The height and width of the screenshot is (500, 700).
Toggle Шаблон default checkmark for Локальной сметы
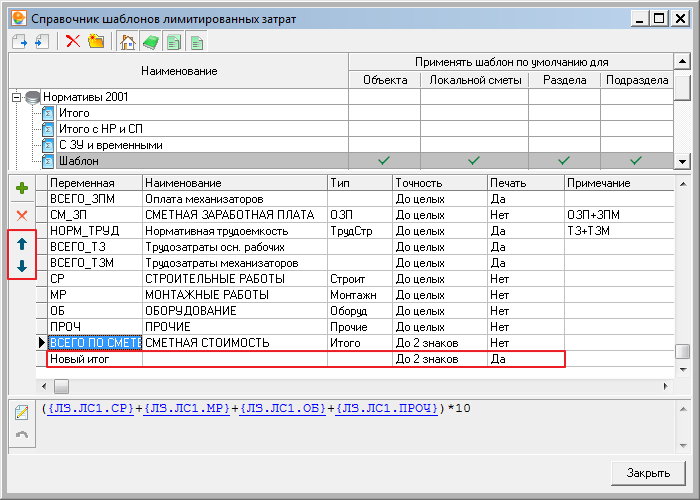474,160
